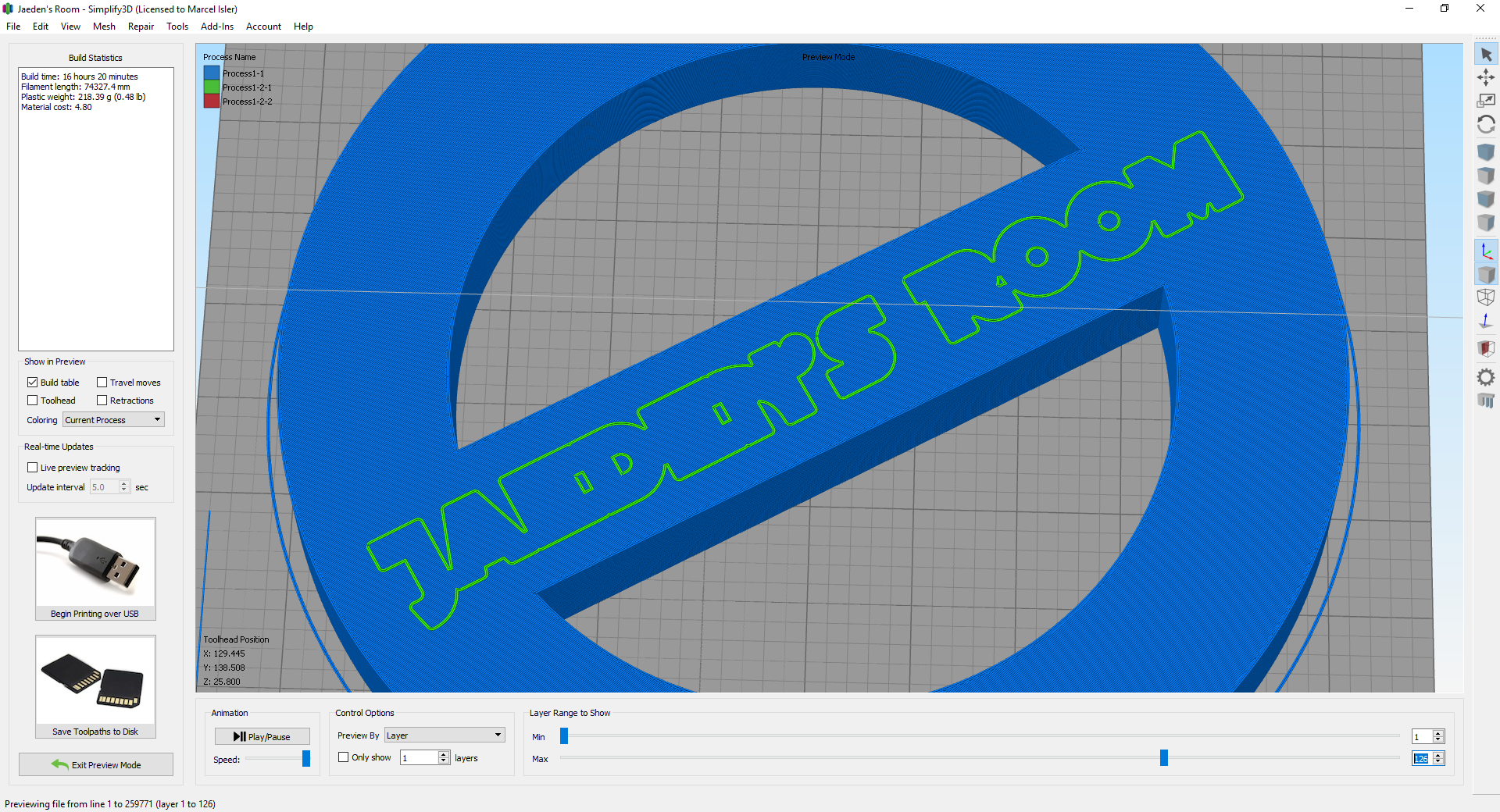The height and width of the screenshot is (812, 1500).
Task: Click the Max layer number field
Action: [1422, 758]
